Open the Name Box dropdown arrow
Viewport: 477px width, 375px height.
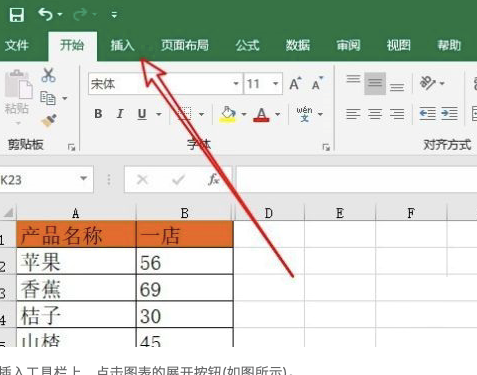tap(84, 179)
